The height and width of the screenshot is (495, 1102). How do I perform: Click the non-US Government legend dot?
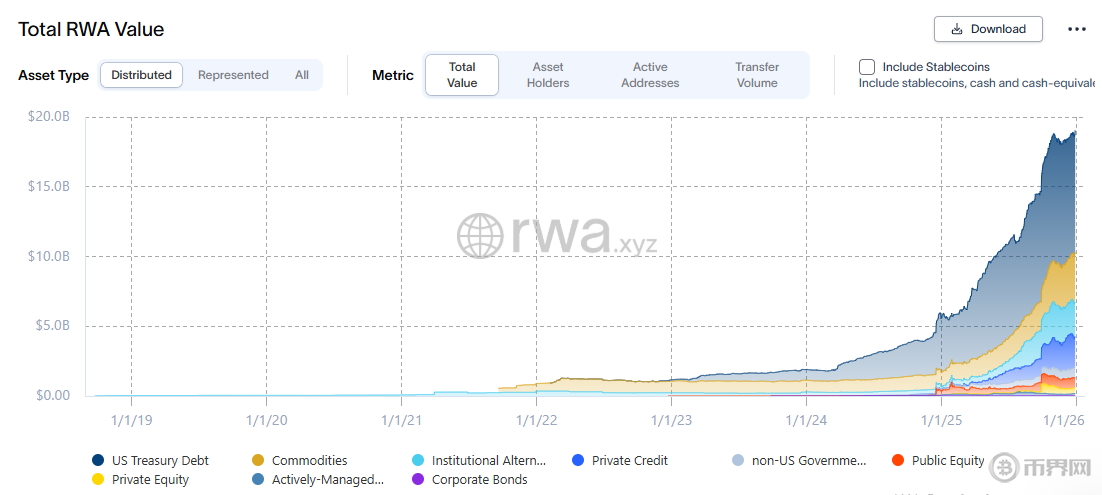738,461
